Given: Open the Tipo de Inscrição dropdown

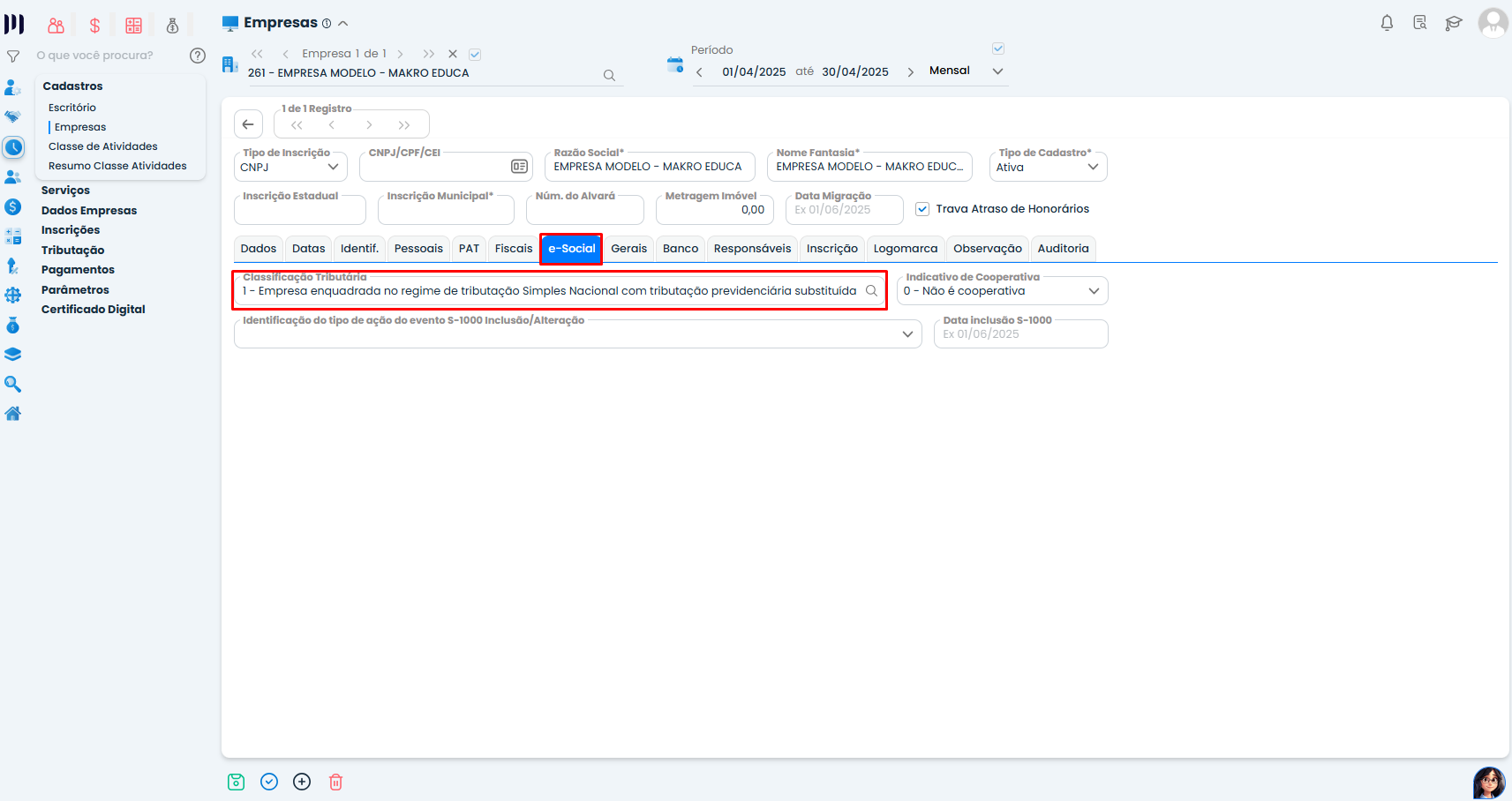Looking at the screenshot, I should tap(290, 167).
